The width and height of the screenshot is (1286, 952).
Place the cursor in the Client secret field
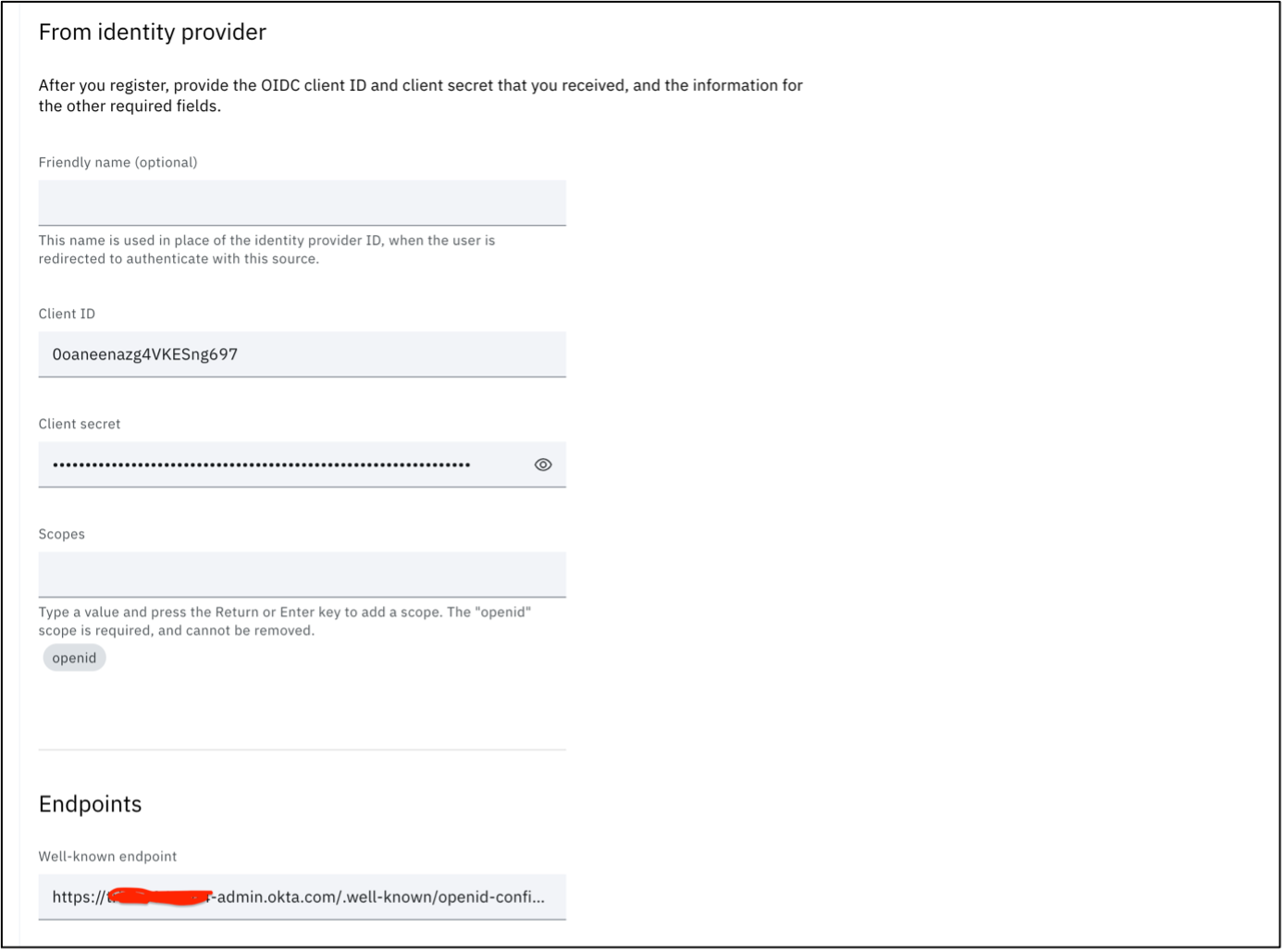click(278, 464)
